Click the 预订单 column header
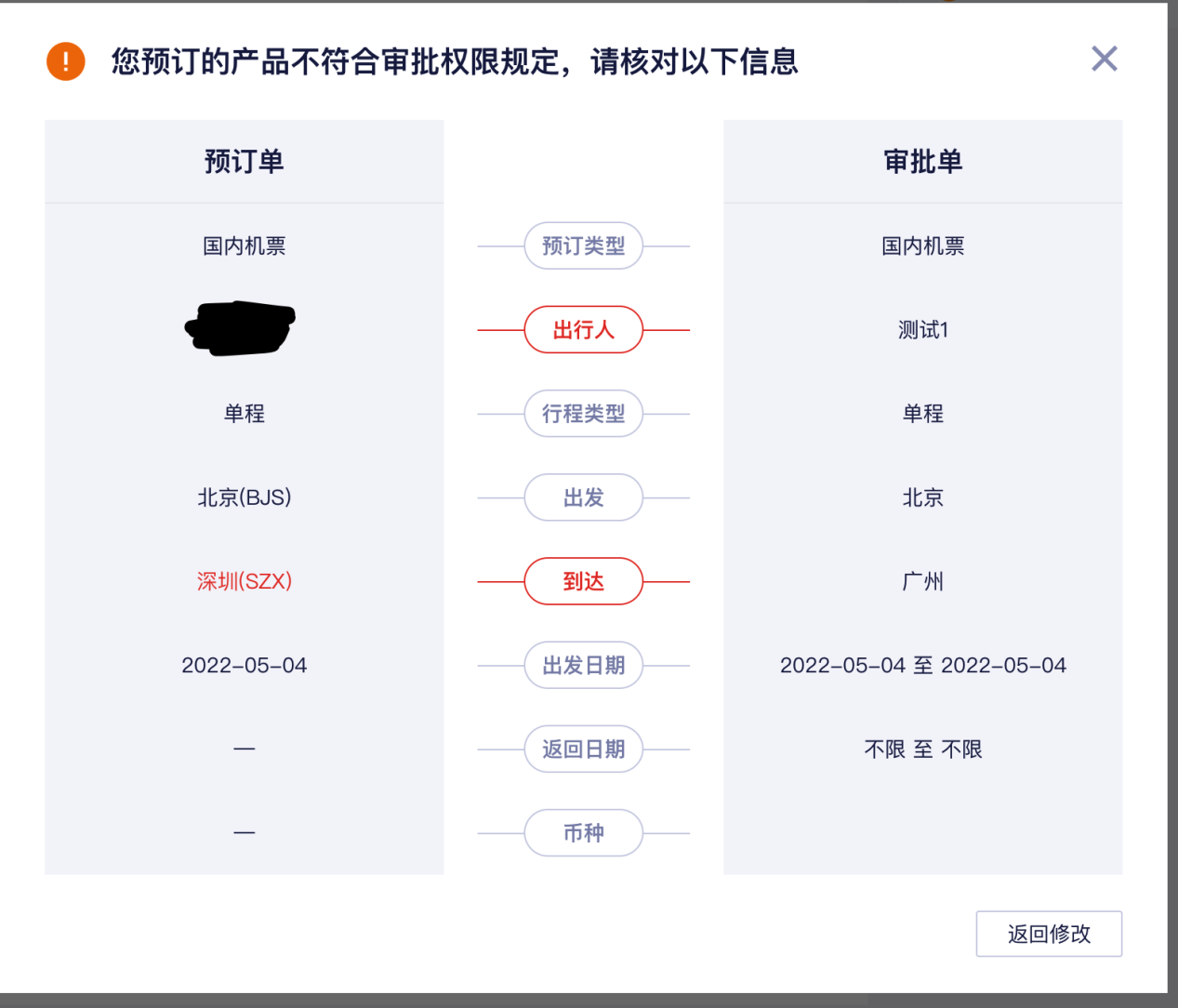This screenshot has height=1008, width=1178. pos(244,162)
